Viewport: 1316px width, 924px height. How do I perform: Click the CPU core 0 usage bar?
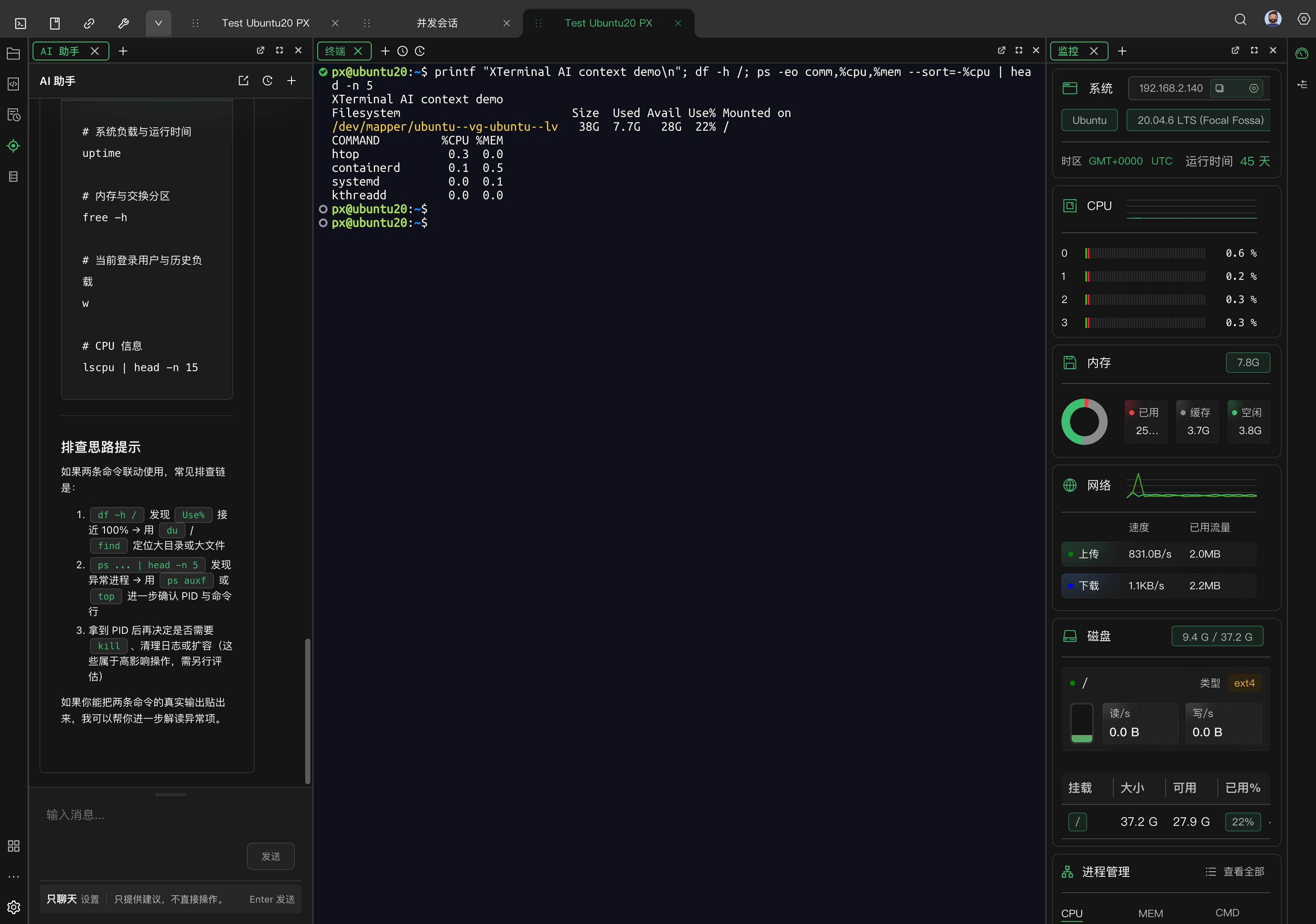[x=1145, y=253]
